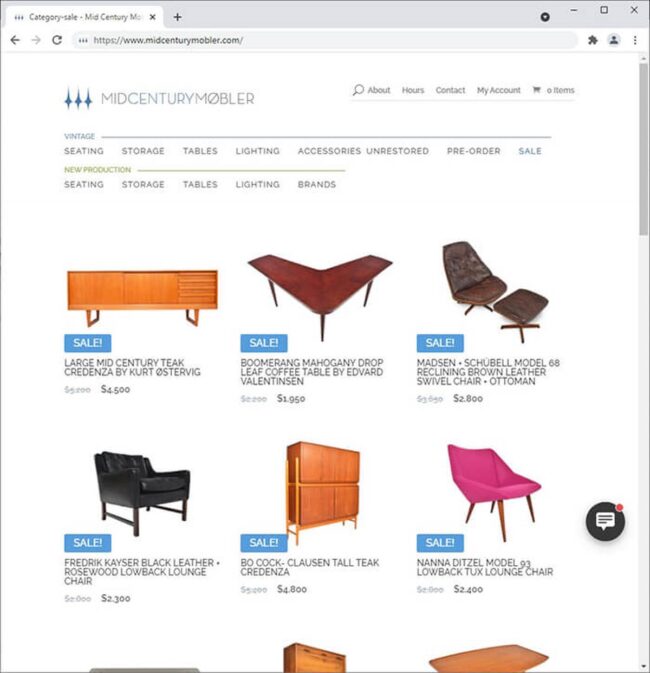Click the vertical page scrollbar thumb
Viewport: 650px width, 673px height.
pos(643,149)
